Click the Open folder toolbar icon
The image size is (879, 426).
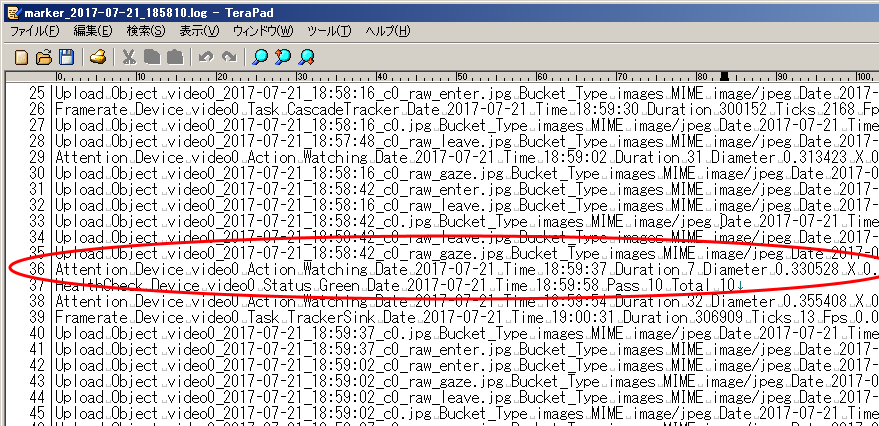[44, 57]
